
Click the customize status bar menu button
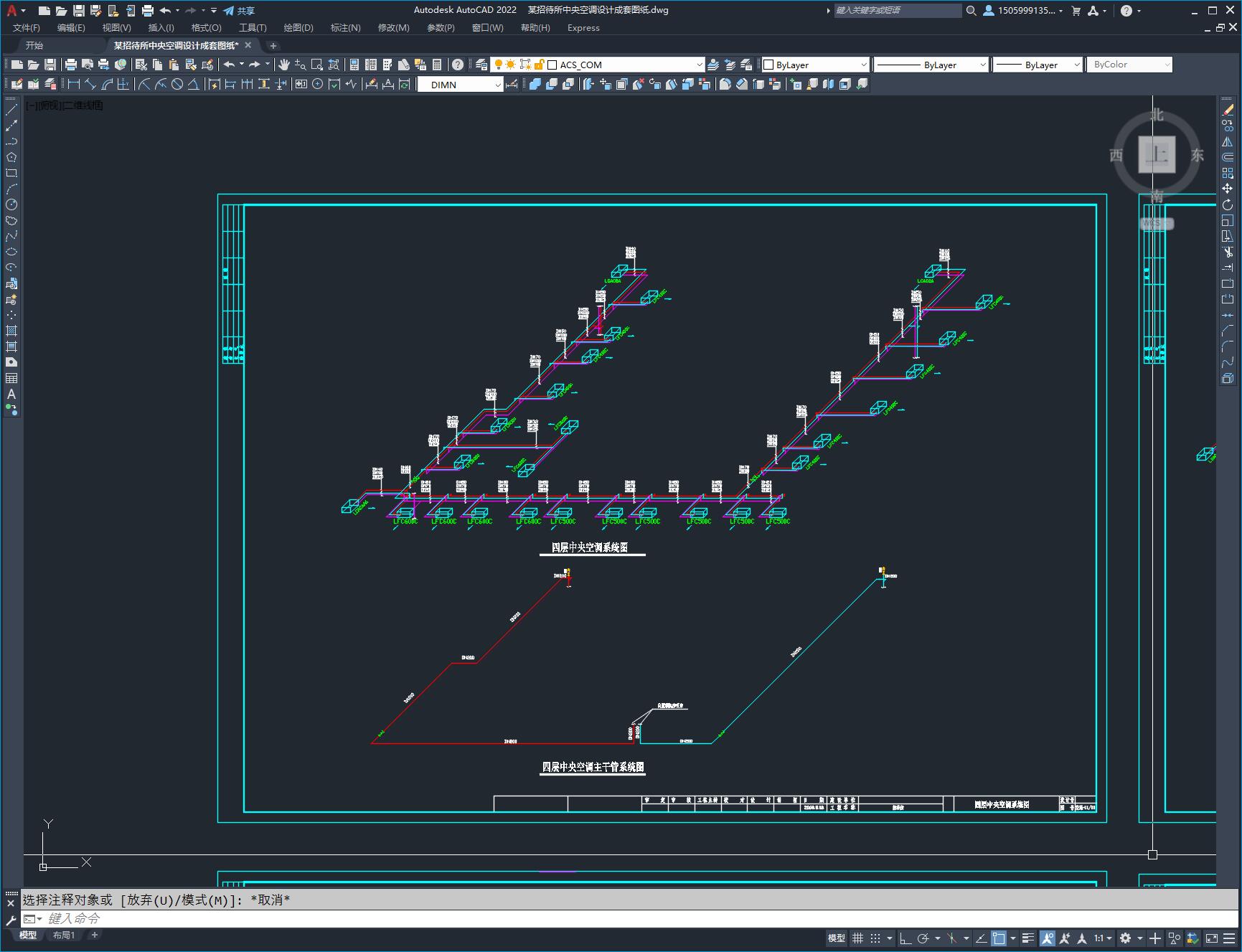(1229, 938)
